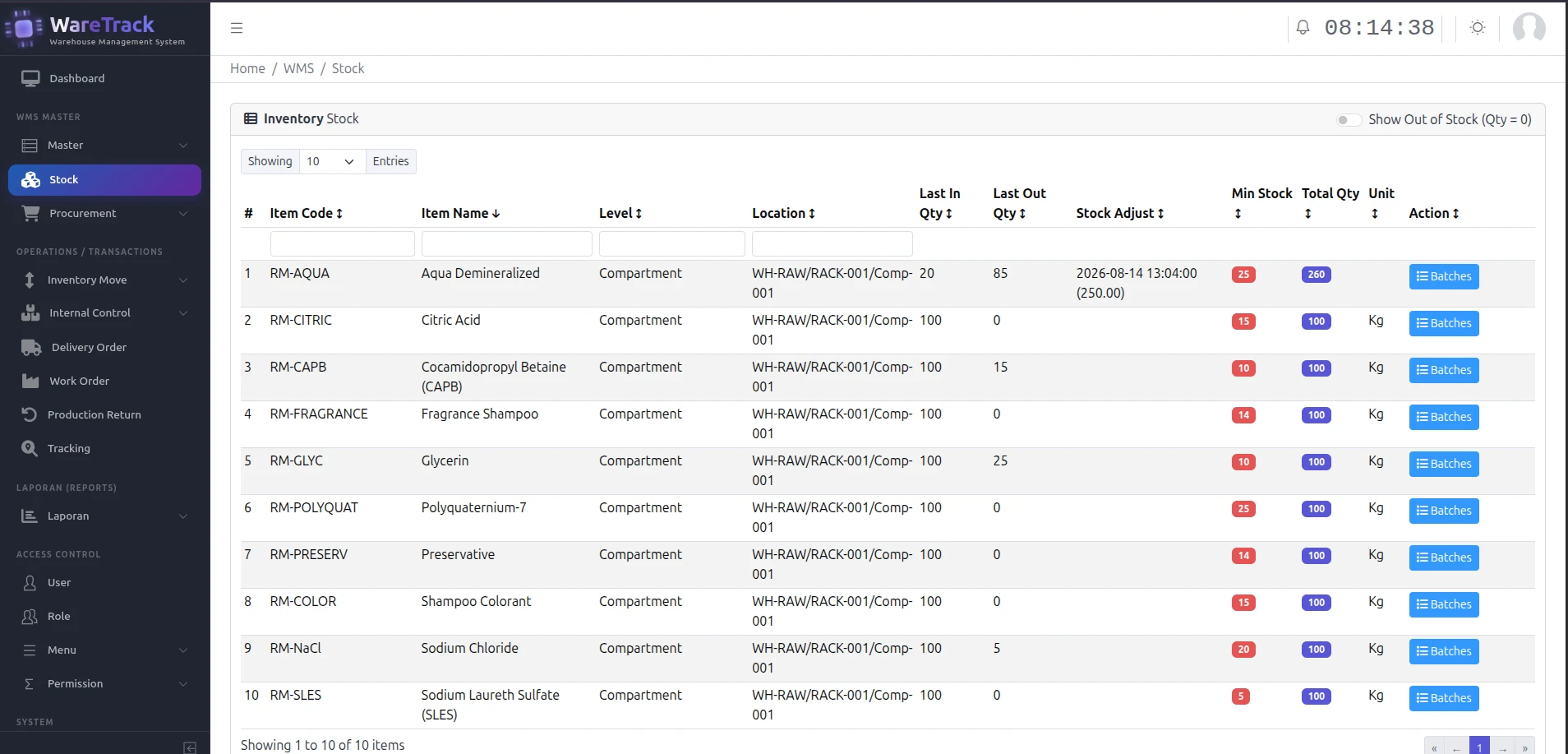Expand the Internal Control submenu chevron
The height and width of the screenshot is (754, 1568).
[x=183, y=313]
